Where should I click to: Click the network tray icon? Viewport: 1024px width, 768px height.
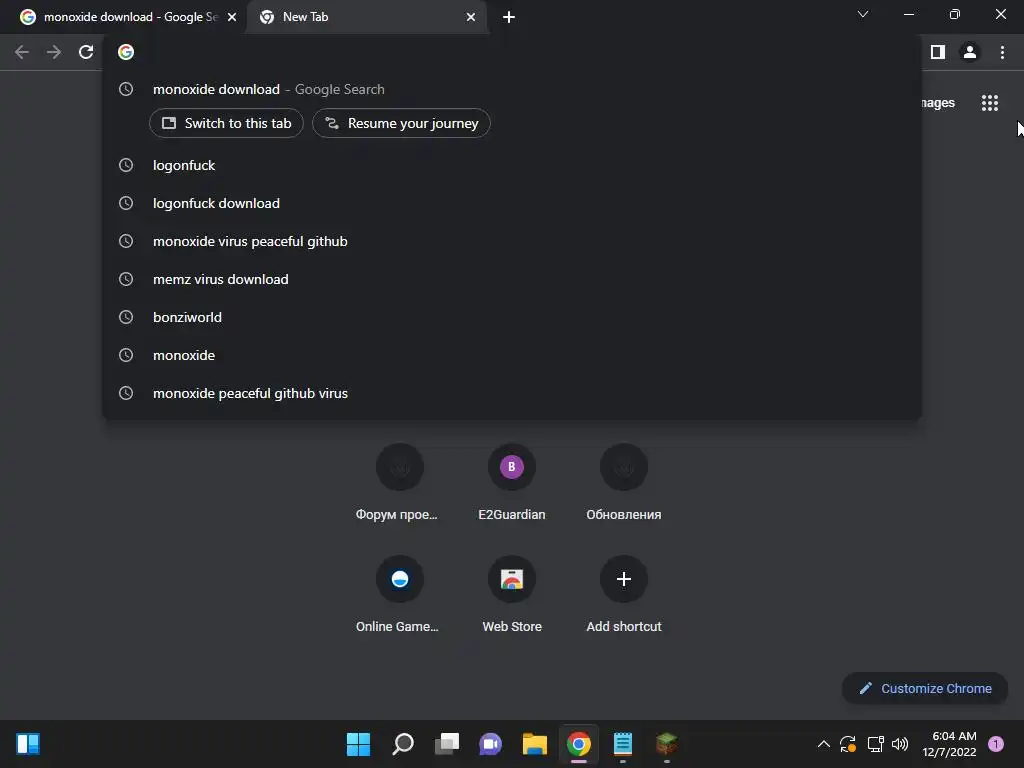click(x=875, y=744)
